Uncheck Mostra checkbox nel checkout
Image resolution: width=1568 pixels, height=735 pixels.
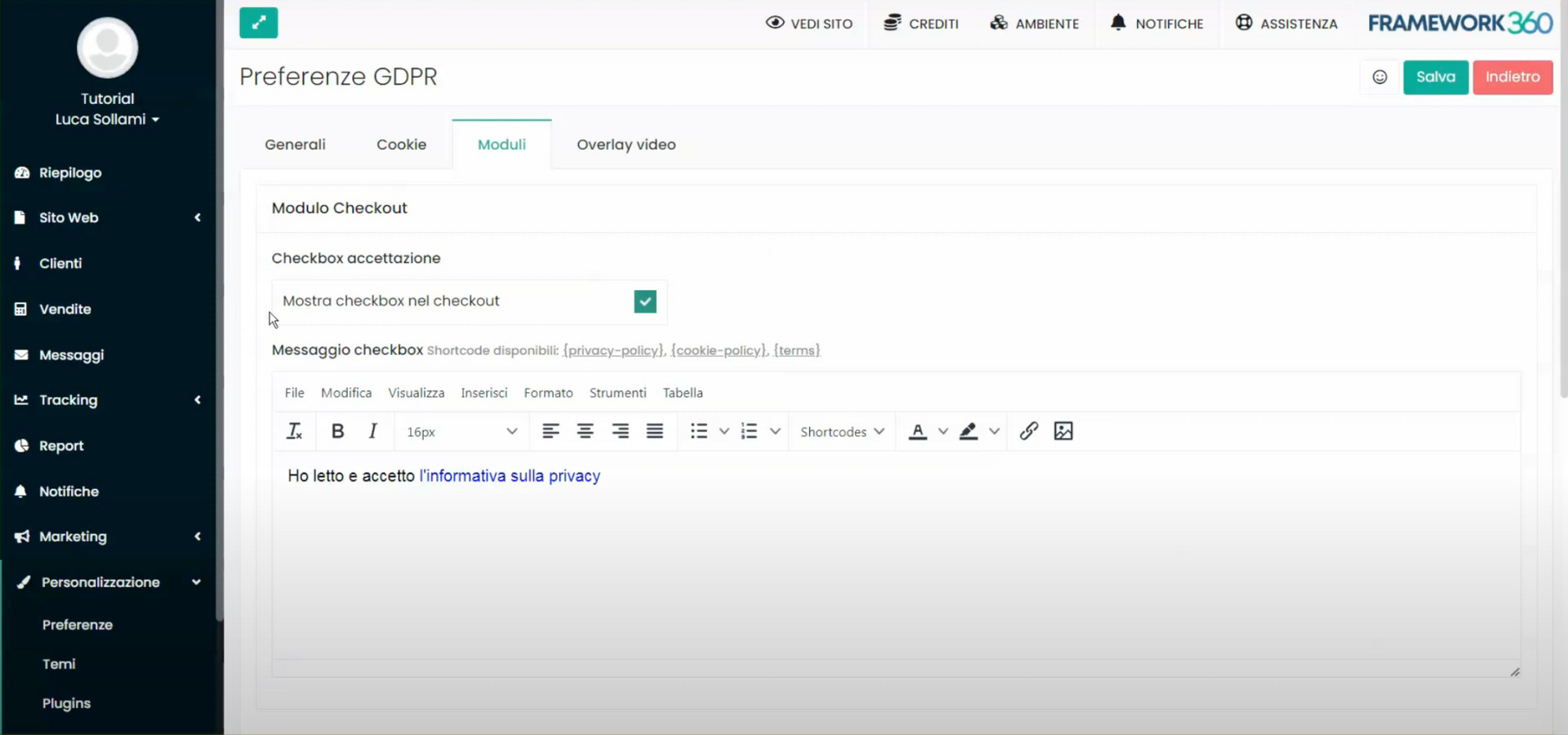[x=644, y=301]
